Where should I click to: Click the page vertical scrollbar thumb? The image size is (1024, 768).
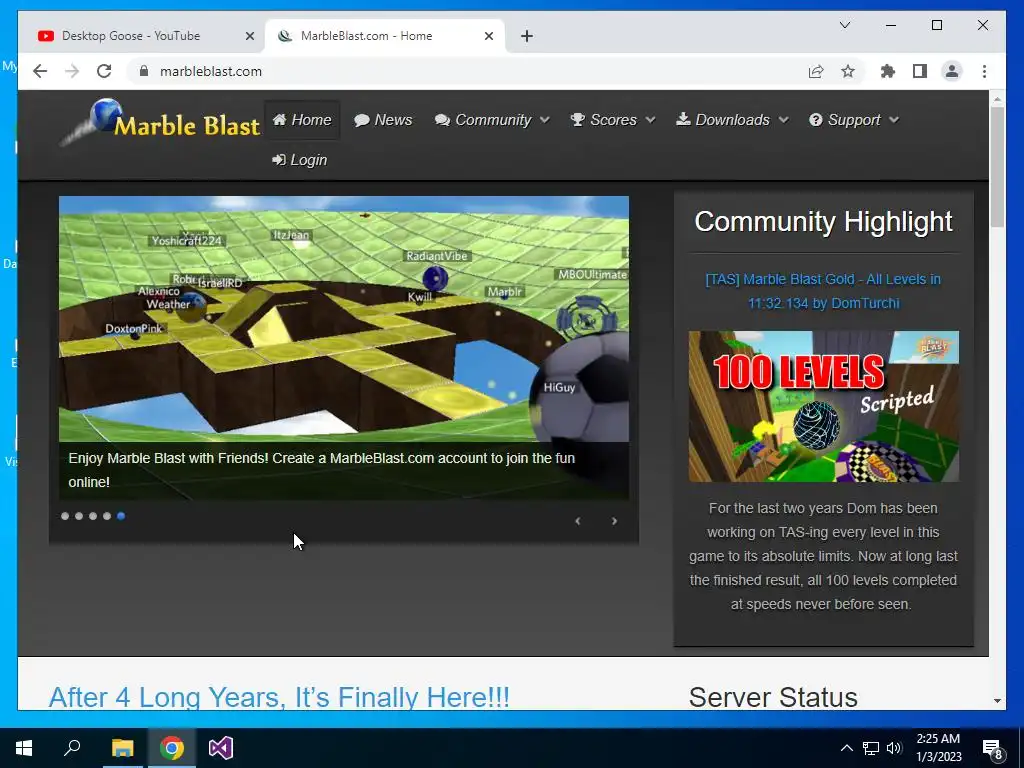[997, 167]
